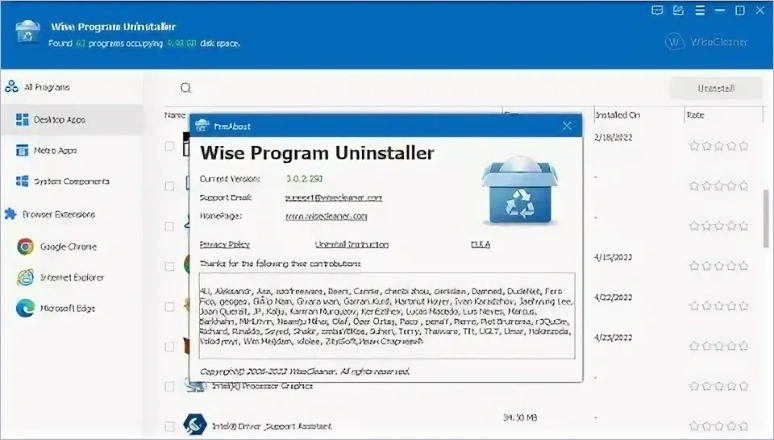Tick checkbox for row installed 4/22/2022
Viewport: 774px width, 440px height.
pyautogui.click(x=169, y=306)
